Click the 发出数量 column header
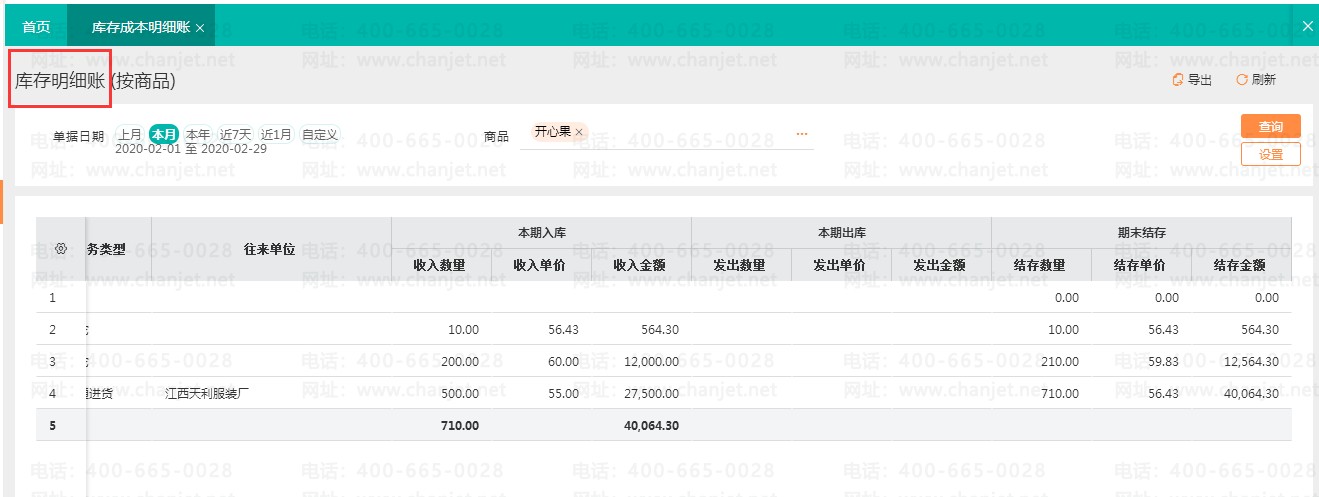The width and height of the screenshot is (1319, 497). pos(741,265)
